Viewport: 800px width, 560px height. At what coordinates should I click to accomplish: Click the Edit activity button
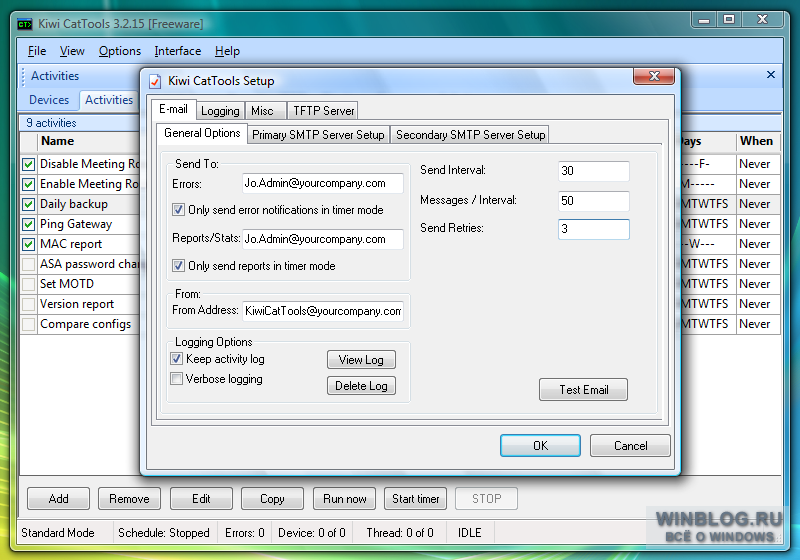tap(202, 499)
